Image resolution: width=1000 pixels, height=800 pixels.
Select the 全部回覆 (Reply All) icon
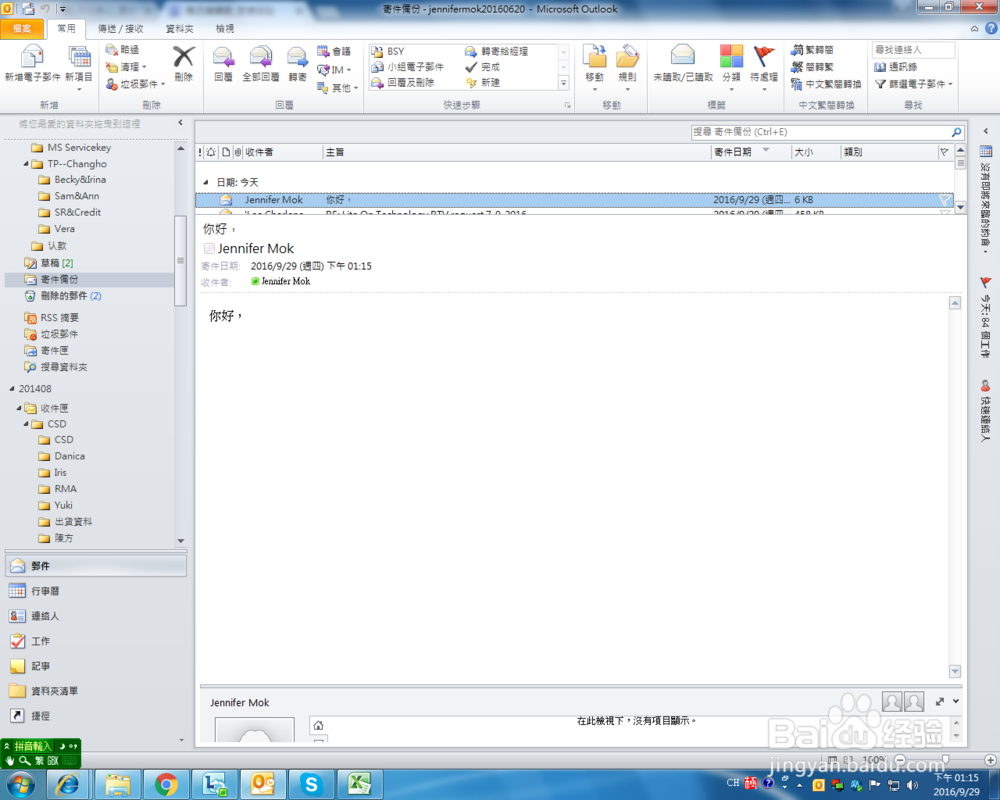click(x=260, y=57)
